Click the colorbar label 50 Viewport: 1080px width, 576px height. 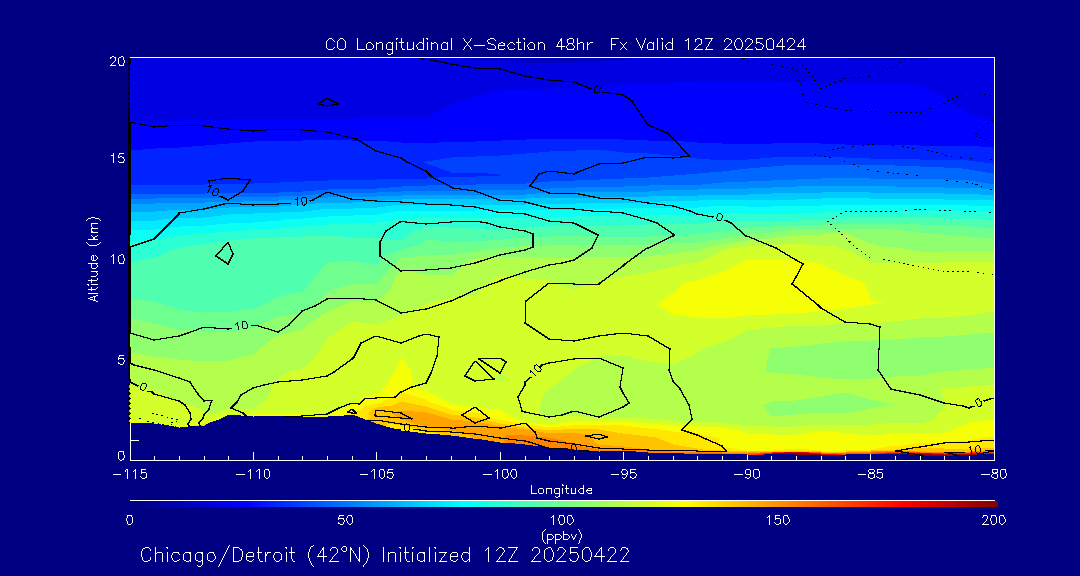(346, 520)
